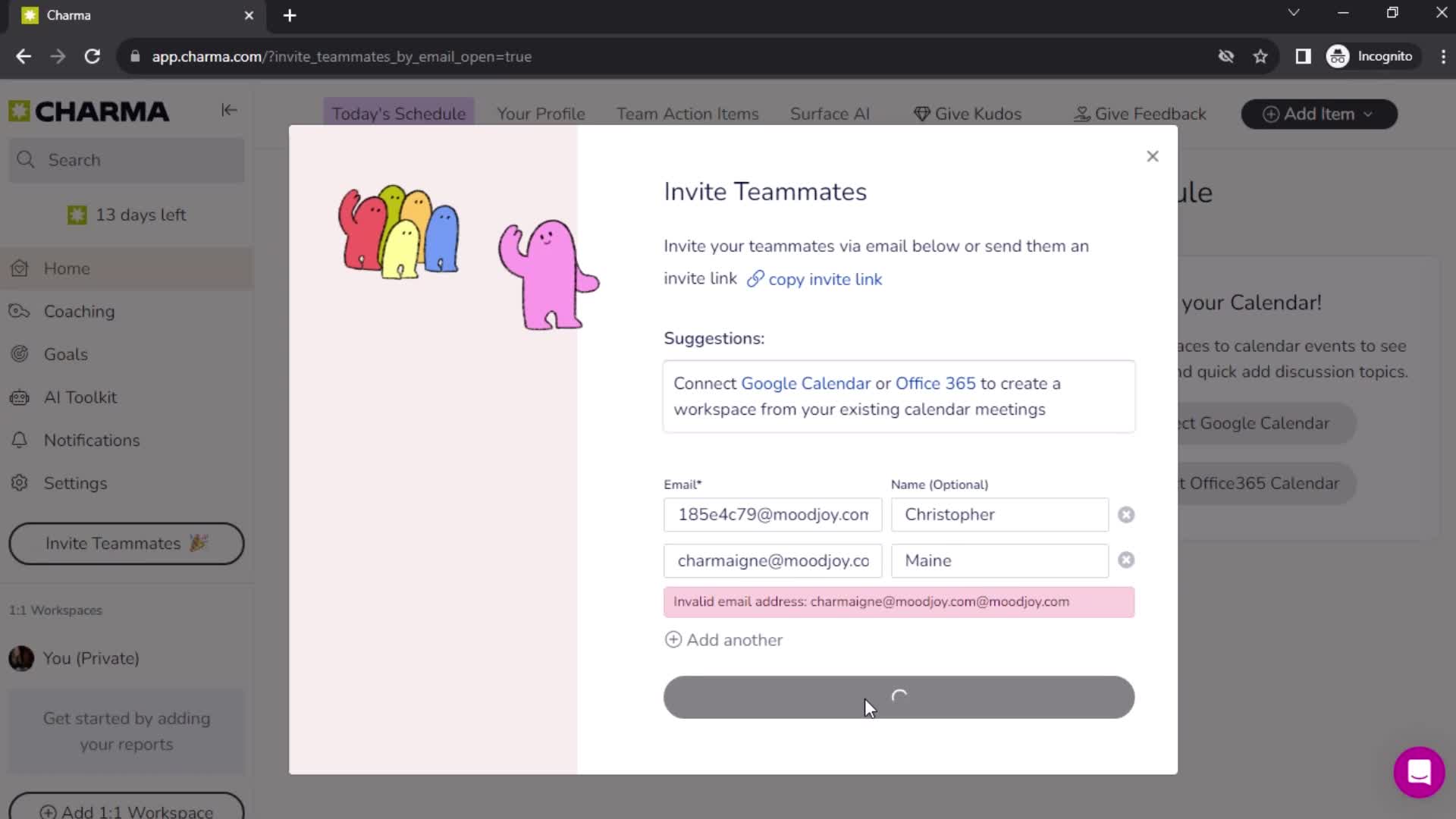Viewport: 1456px width, 819px height.
Task: Close the Invite Teammates dialog
Action: [1152, 156]
